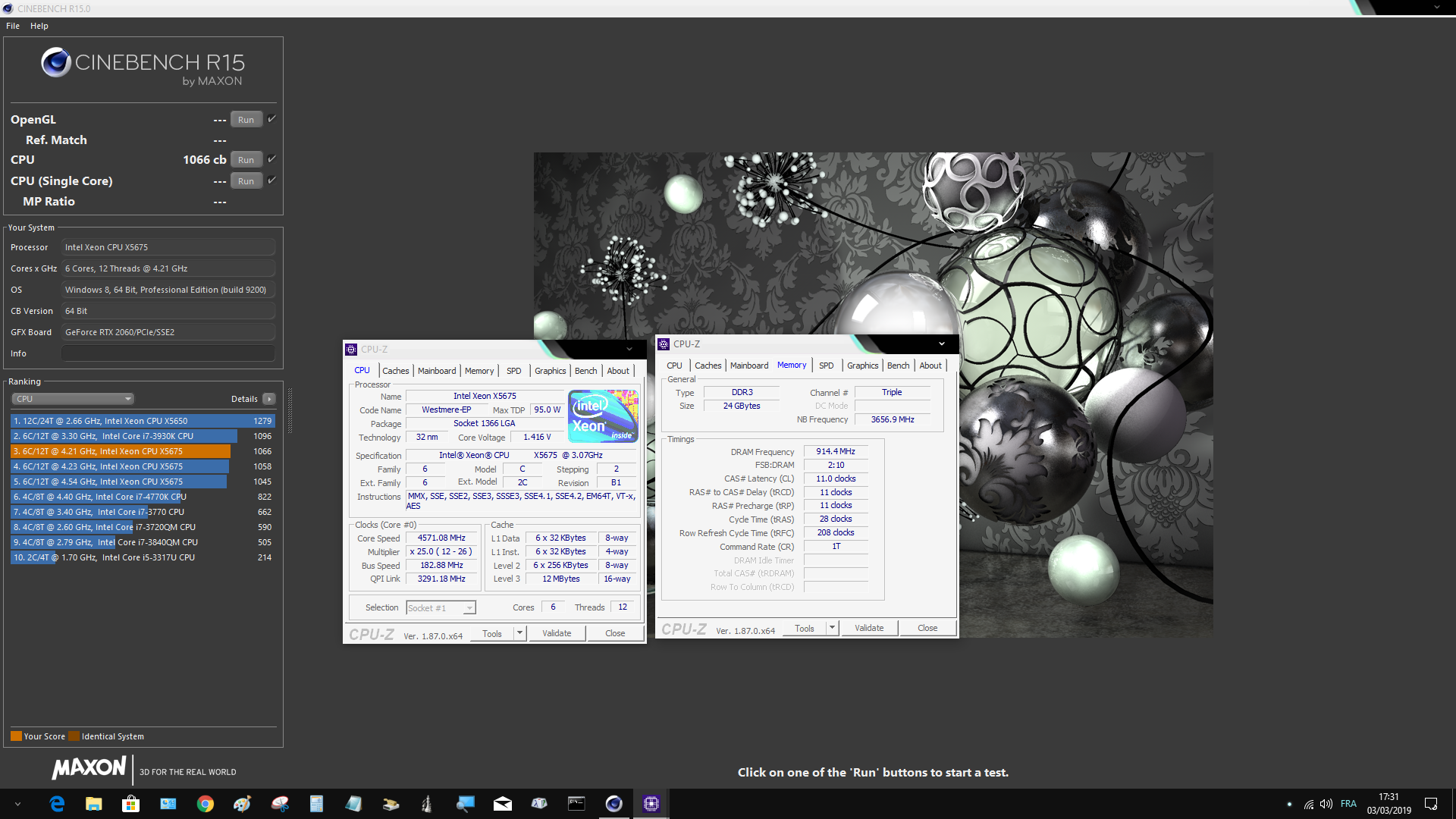
Task: Toggle the checkmark next to the OpenGL Run button
Action: pos(271,118)
